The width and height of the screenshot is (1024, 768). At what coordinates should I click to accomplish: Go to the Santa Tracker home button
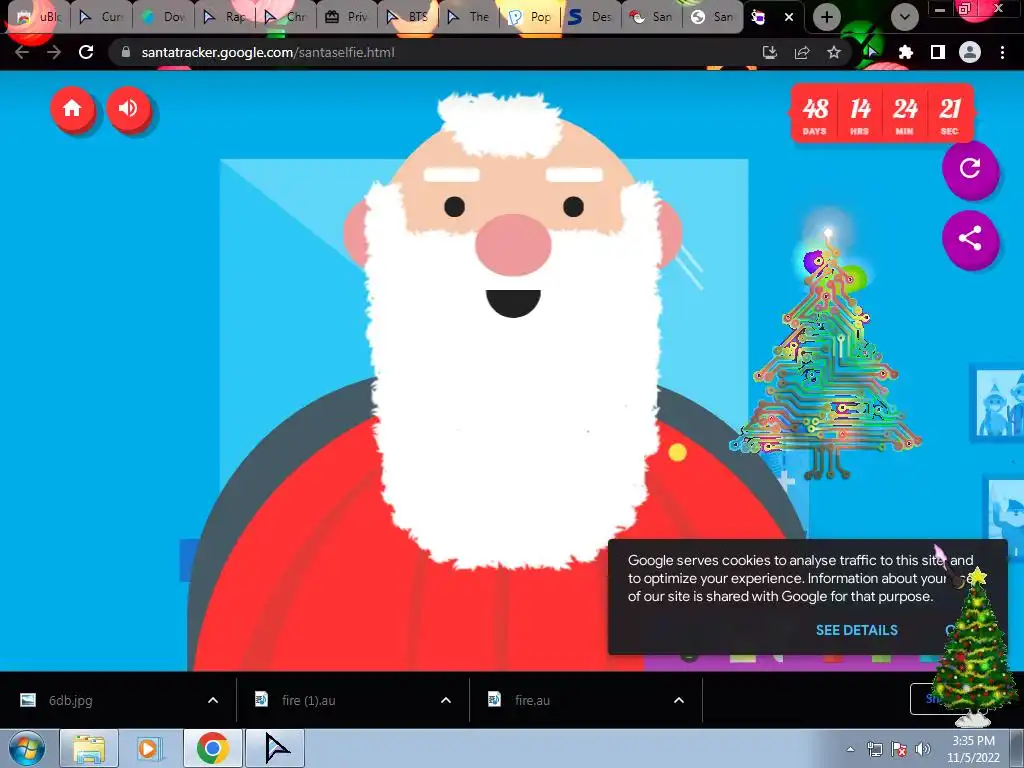(72, 108)
